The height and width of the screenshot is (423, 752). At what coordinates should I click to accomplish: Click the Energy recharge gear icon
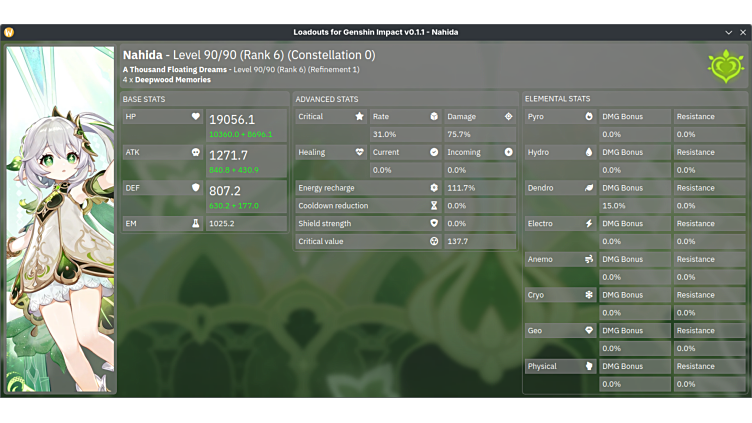[434, 188]
